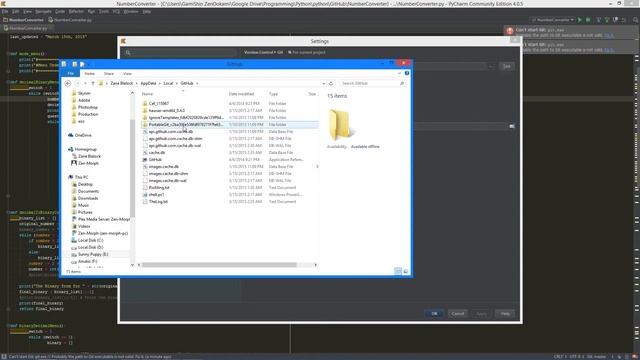The image size is (640, 360).
Task: Focus the Settings dialog search field
Action: point(180,52)
